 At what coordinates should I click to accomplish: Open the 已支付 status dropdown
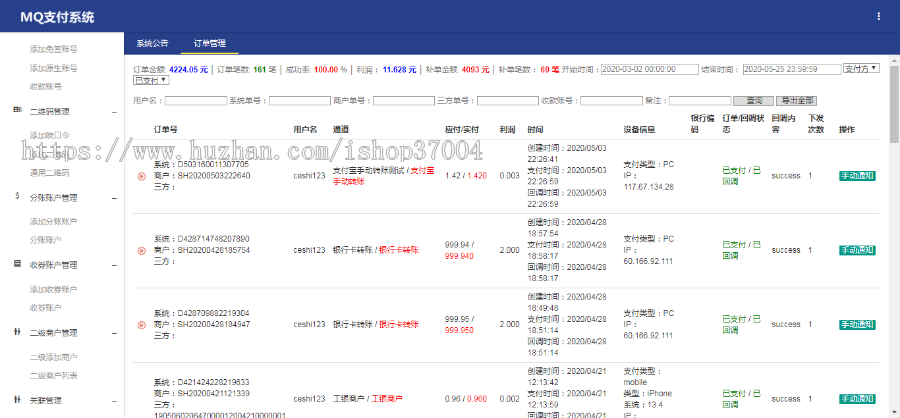click(151, 80)
